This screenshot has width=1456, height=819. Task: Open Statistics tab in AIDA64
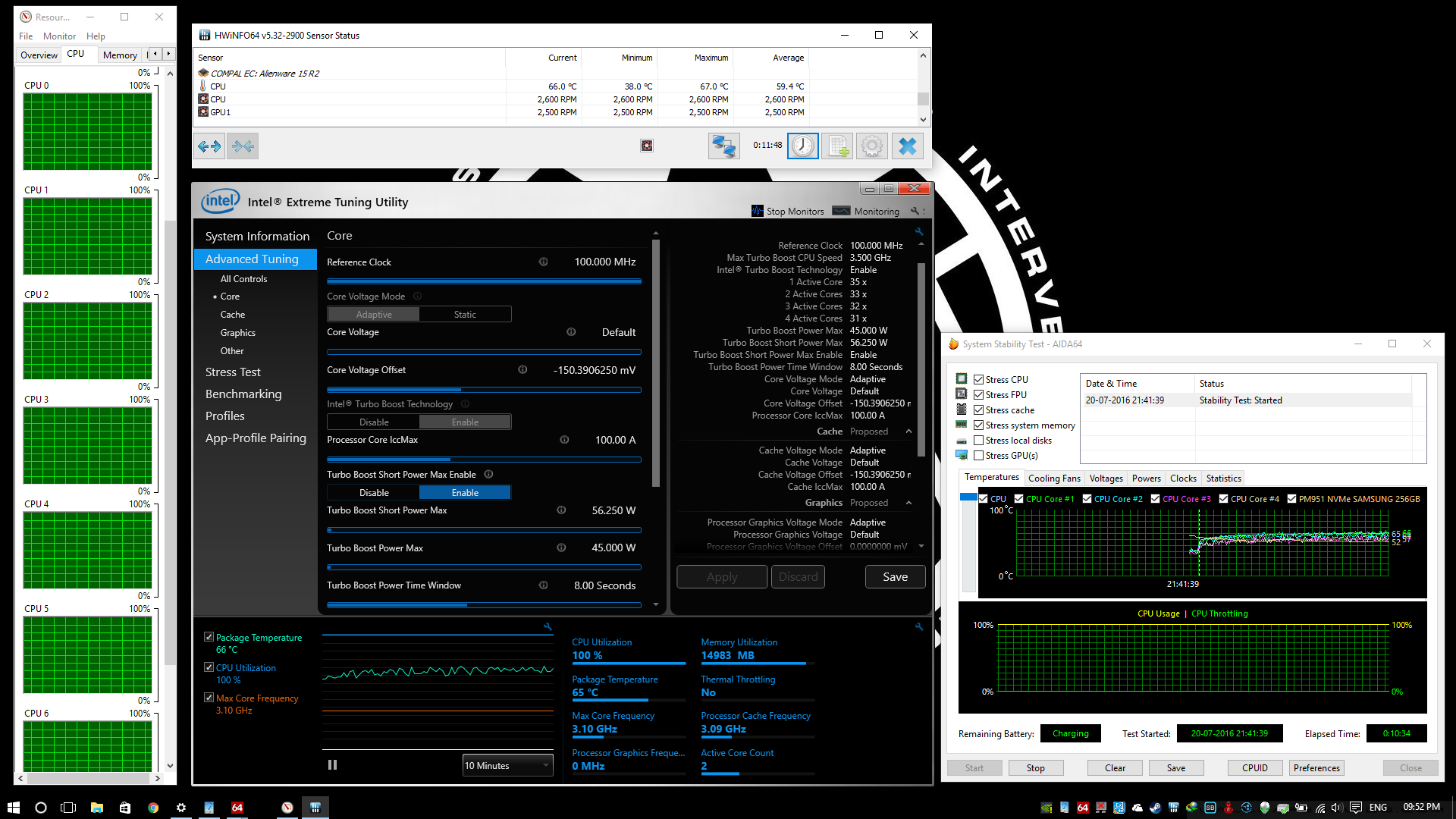pyautogui.click(x=1223, y=479)
